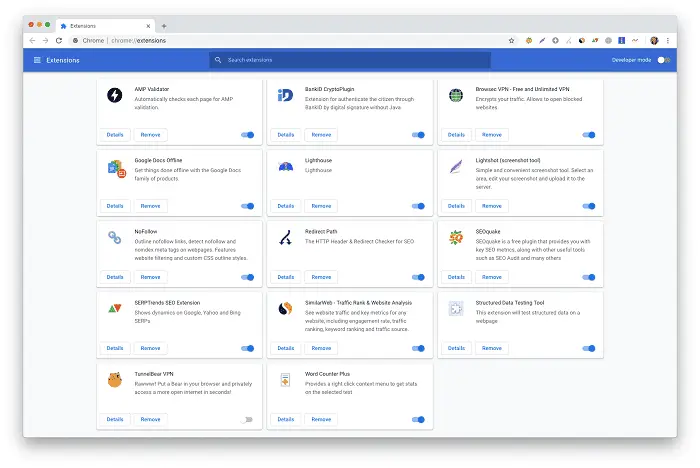
Task: Disable the NoFollow extension toggle
Action: 247,277
